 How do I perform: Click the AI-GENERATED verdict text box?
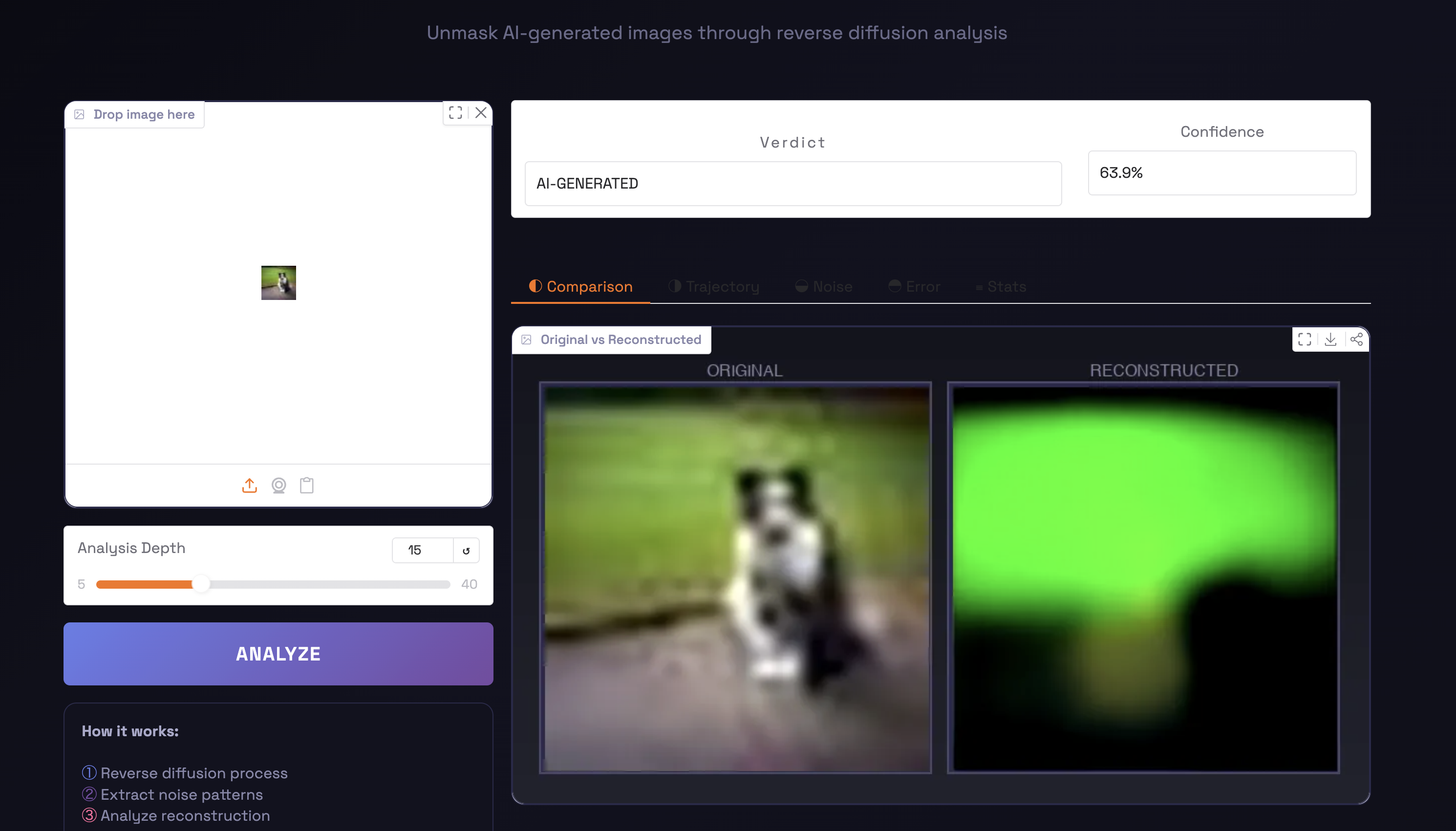792,183
